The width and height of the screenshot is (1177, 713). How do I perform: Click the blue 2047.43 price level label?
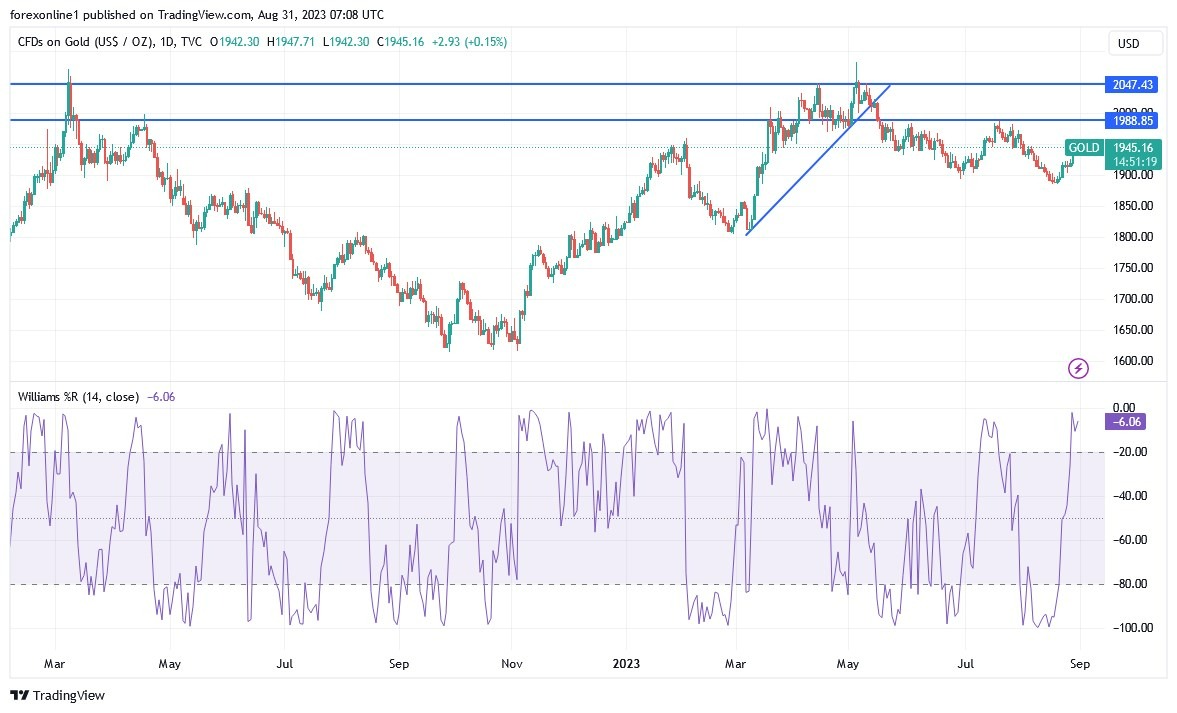1131,86
